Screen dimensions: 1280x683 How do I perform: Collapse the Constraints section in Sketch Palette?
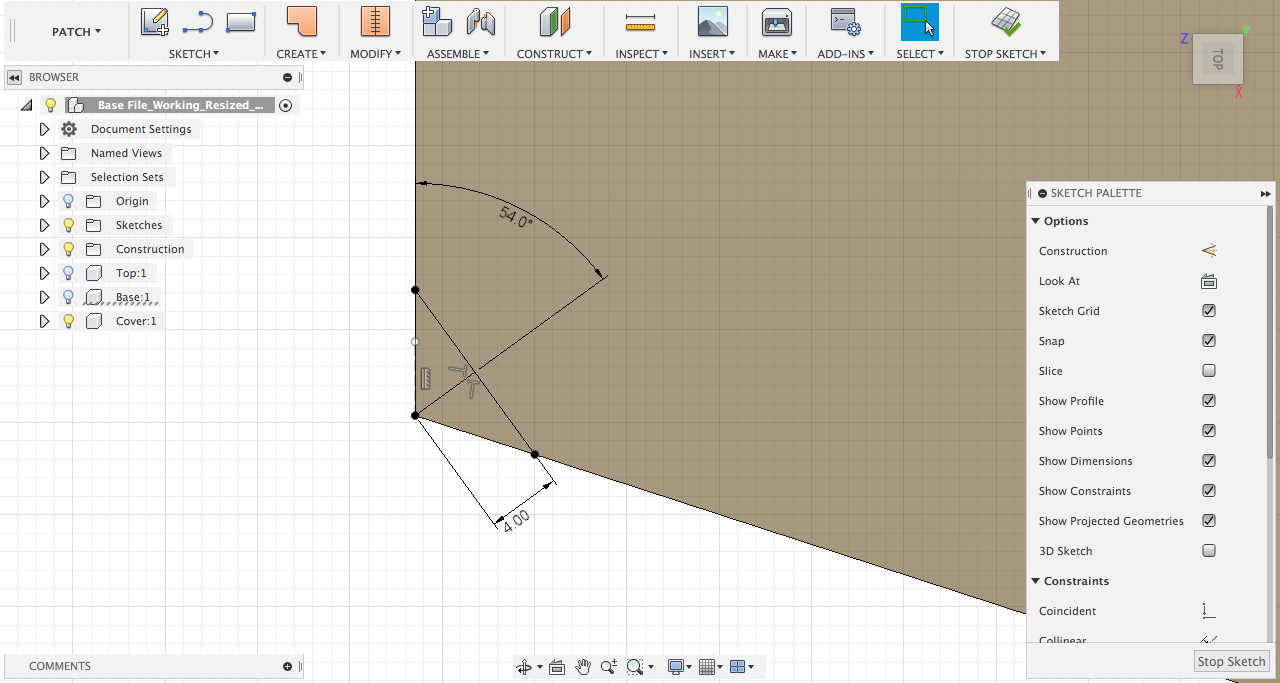[x=1035, y=581]
